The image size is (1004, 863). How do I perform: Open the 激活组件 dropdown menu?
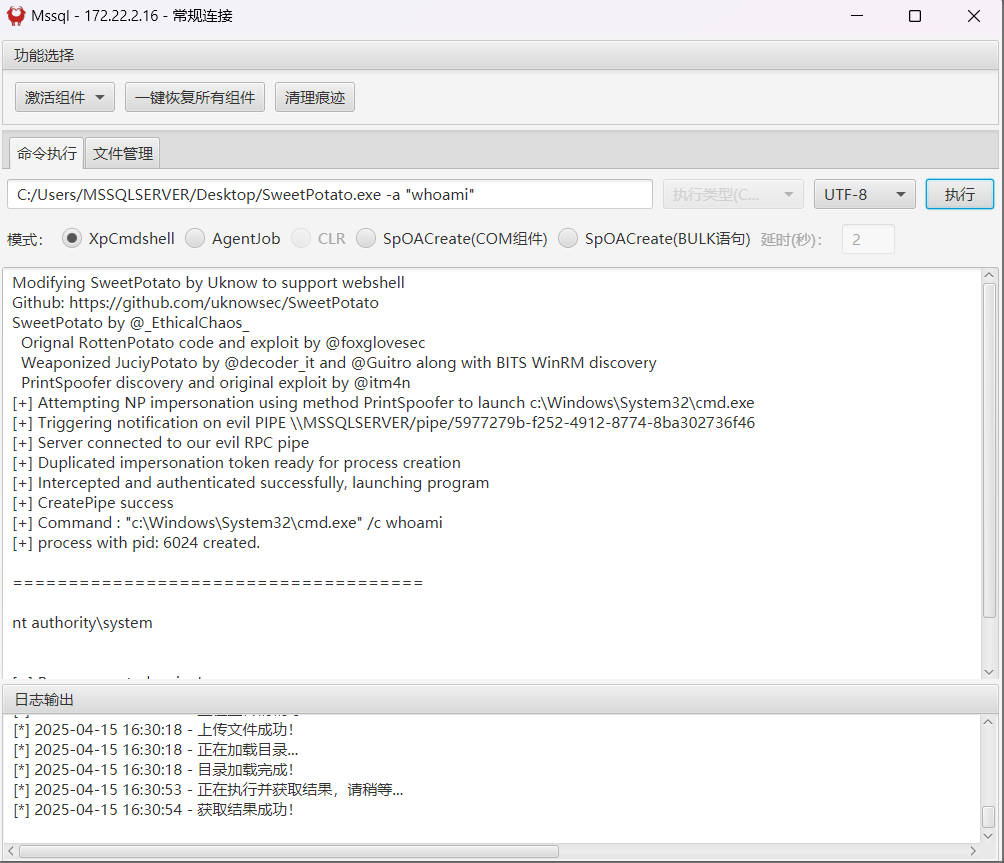(65, 97)
